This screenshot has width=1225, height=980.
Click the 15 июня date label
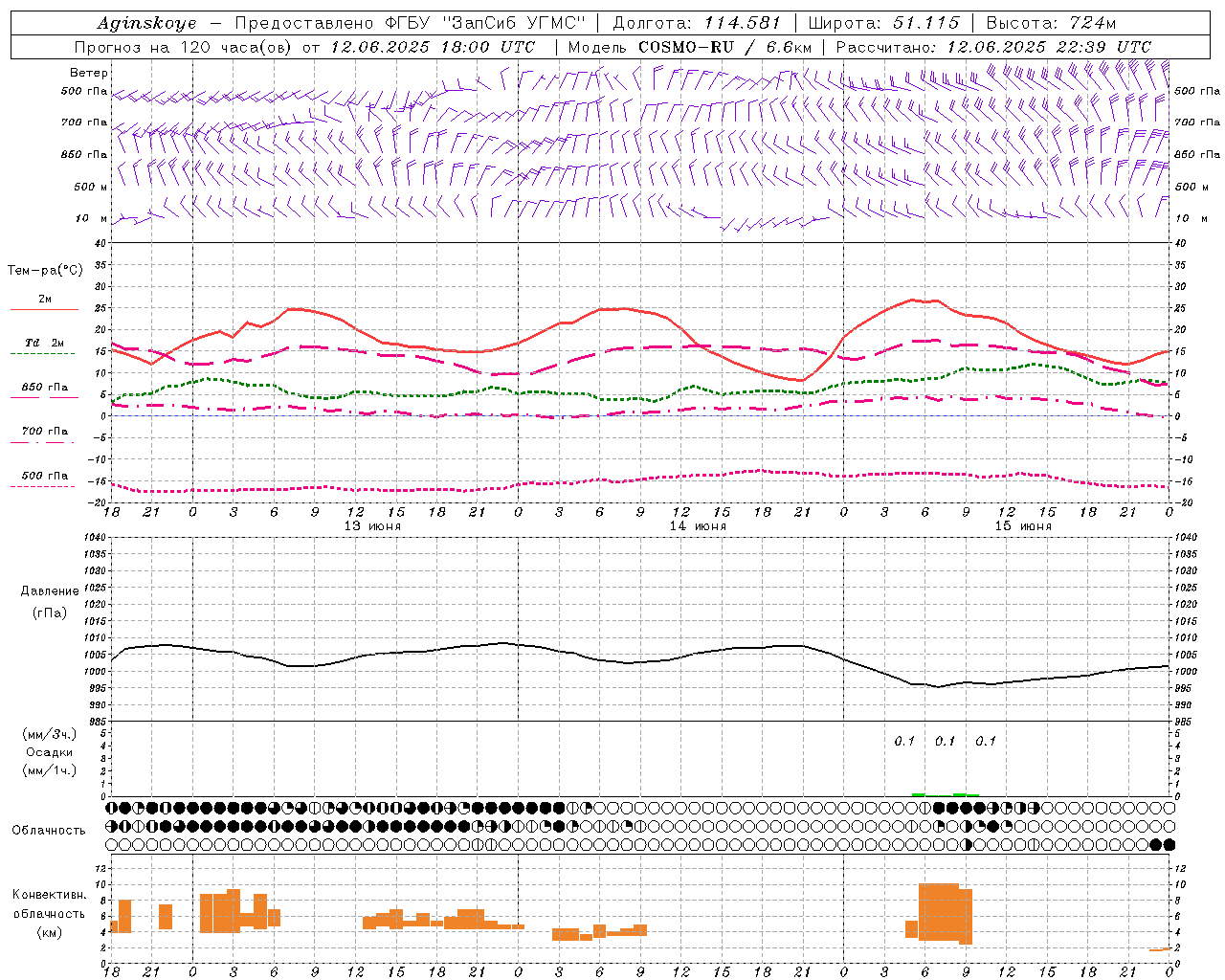[1023, 526]
